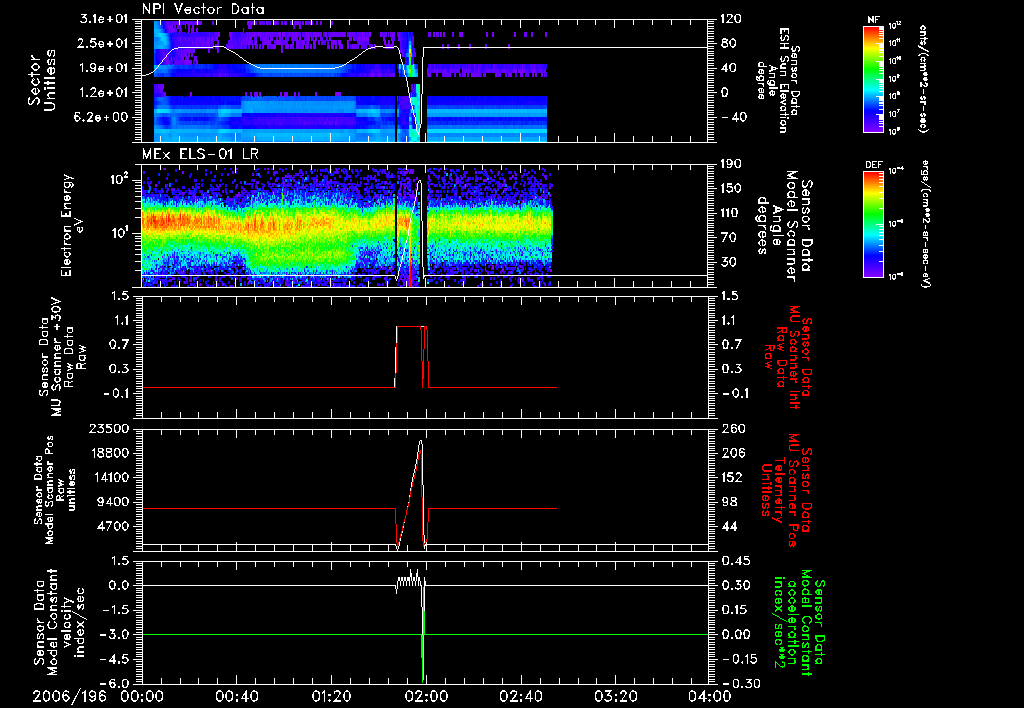The image size is (1024, 708).
Task: Click the NF color scale bar
Action: coord(874,78)
